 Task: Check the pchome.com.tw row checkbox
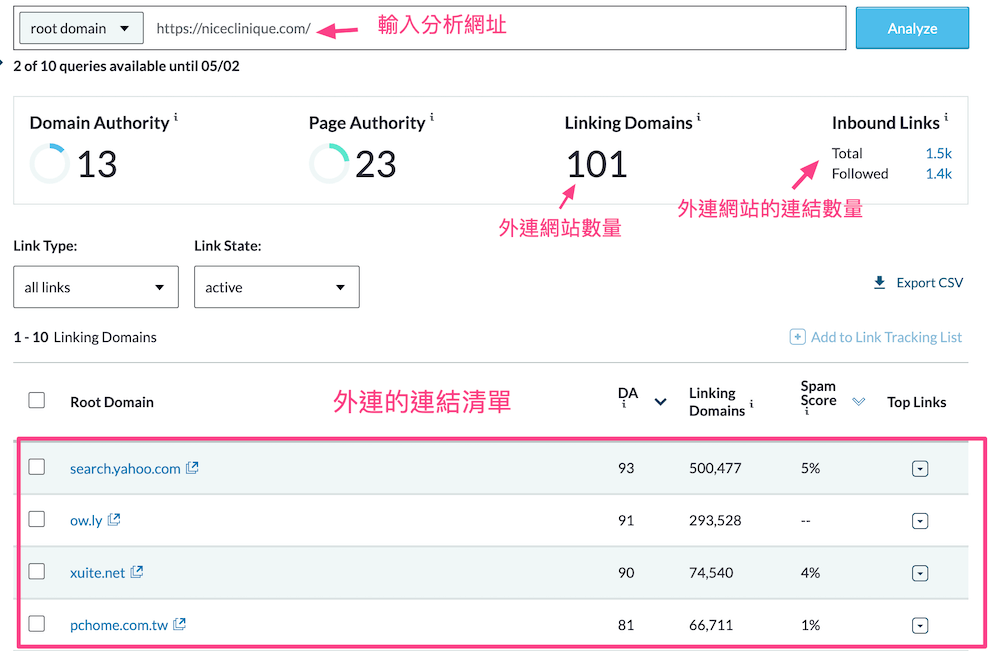click(x=37, y=624)
